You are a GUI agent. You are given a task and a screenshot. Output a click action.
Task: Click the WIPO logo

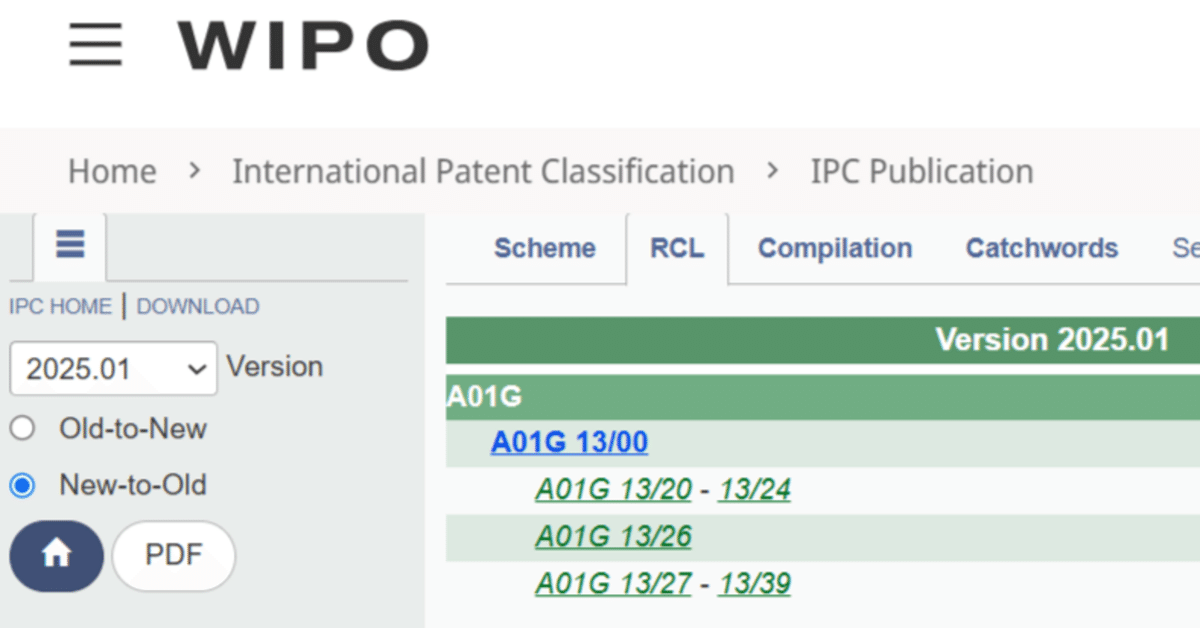tap(303, 45)
